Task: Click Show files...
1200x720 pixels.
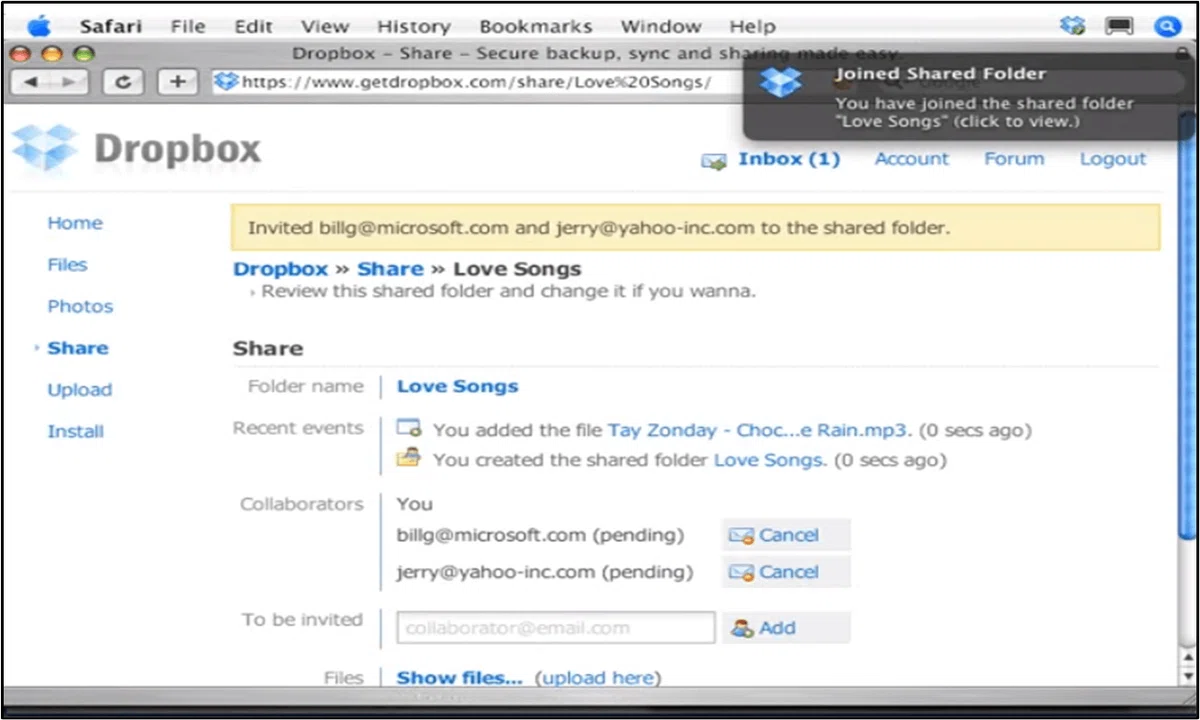Action: 460,678
